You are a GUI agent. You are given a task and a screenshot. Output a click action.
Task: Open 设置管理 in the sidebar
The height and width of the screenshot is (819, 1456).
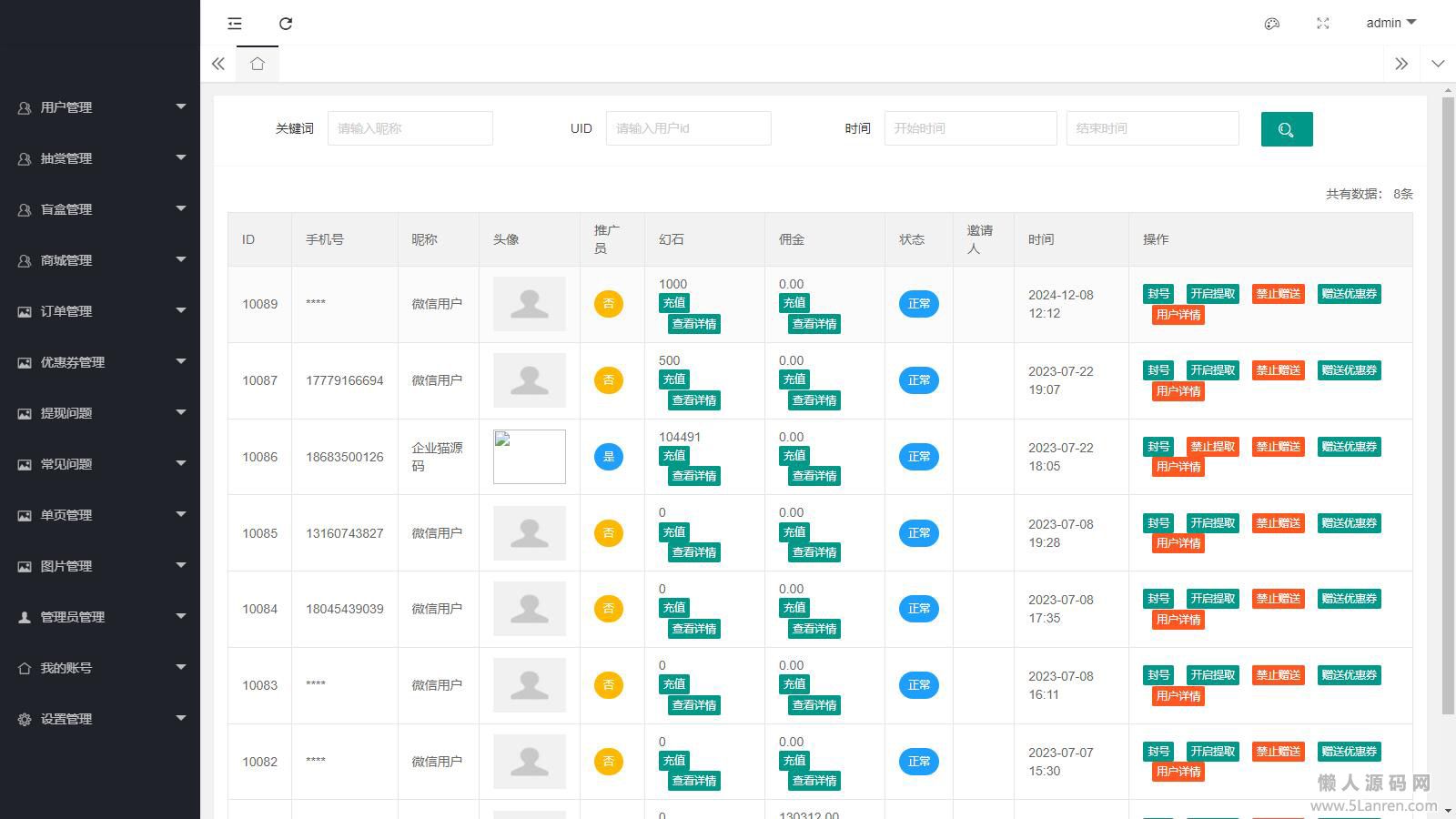100,719
